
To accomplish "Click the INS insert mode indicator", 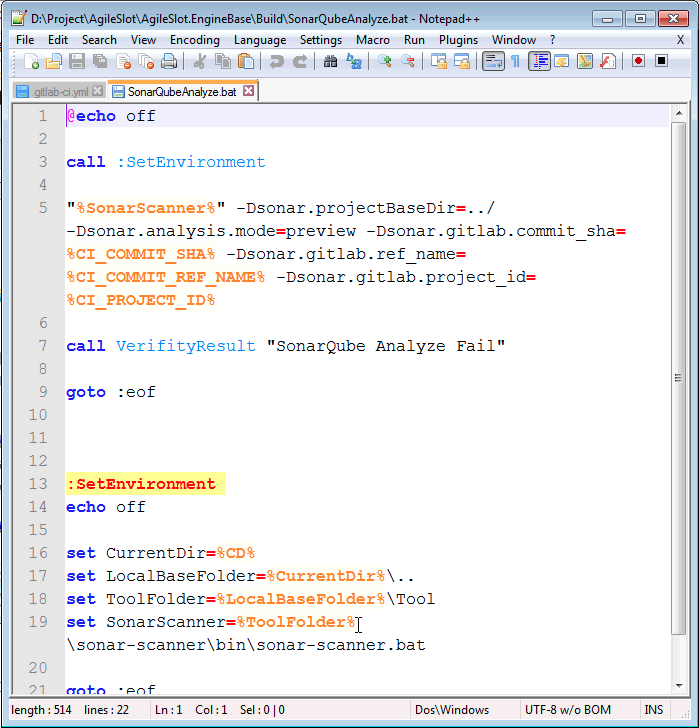I will pyautogui.click(x=654, y=710).
